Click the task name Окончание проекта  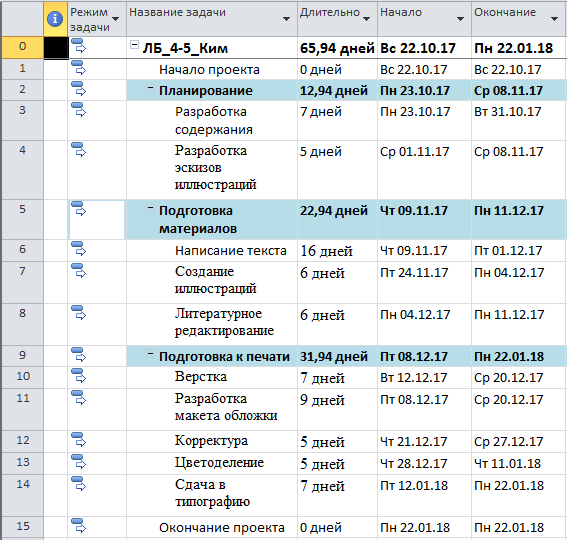222,527
